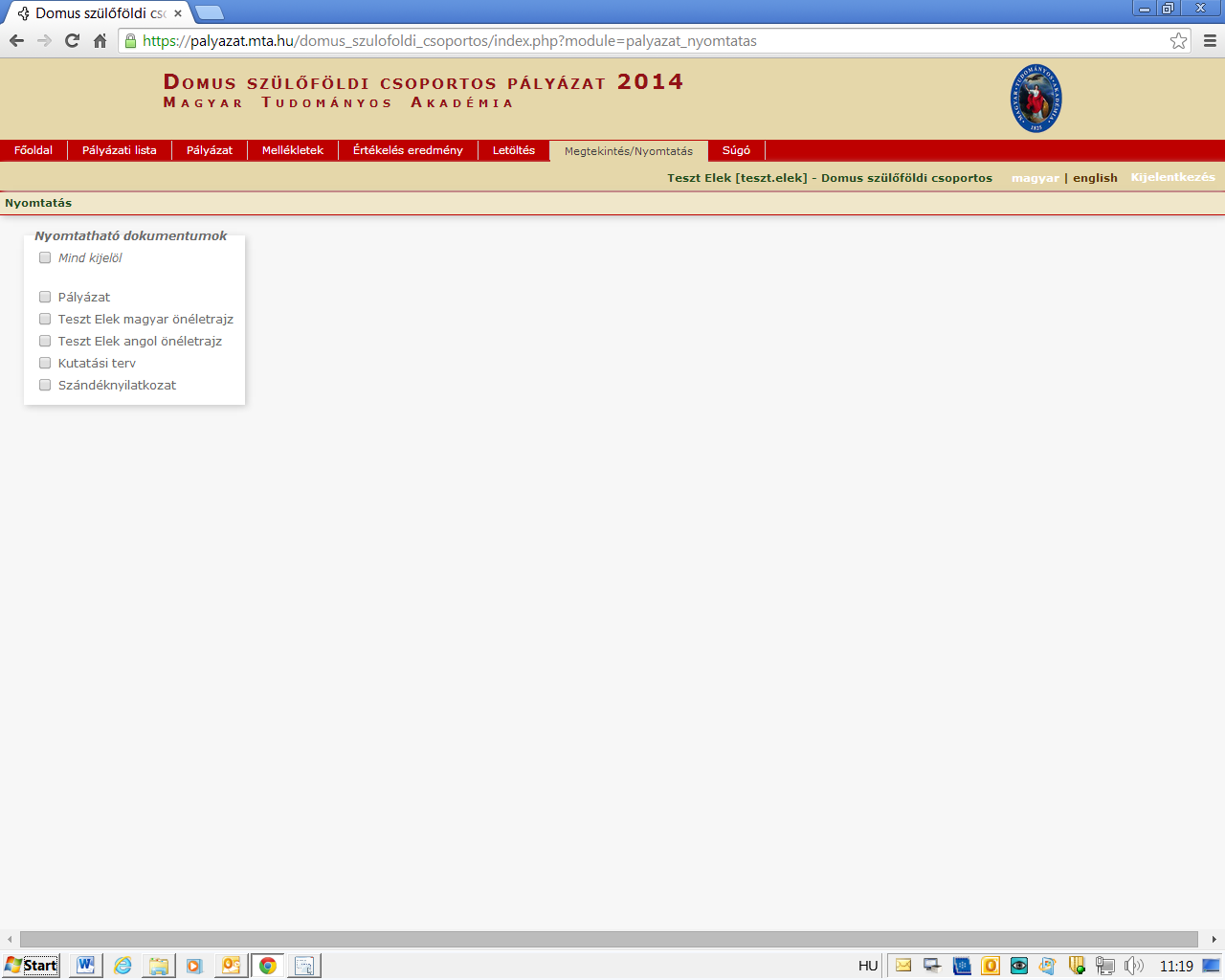Open Microsoft Word from the taskbar
This screenshot has height=980, width=1225.
85,965
